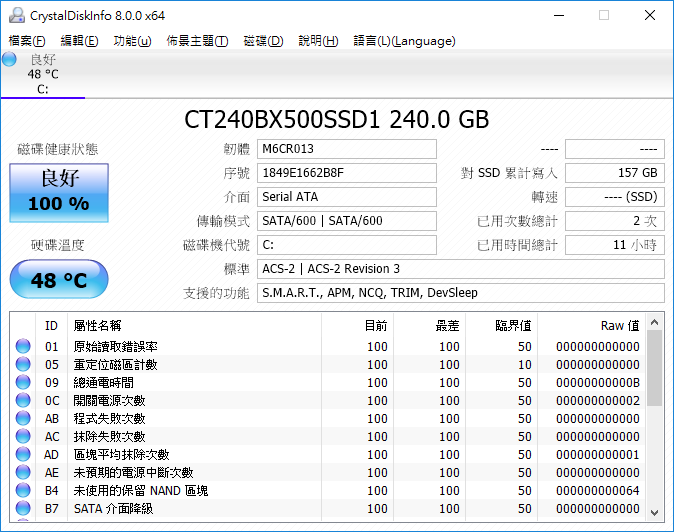
Task: Click the drive letter field C:
Action: (347, 245)
